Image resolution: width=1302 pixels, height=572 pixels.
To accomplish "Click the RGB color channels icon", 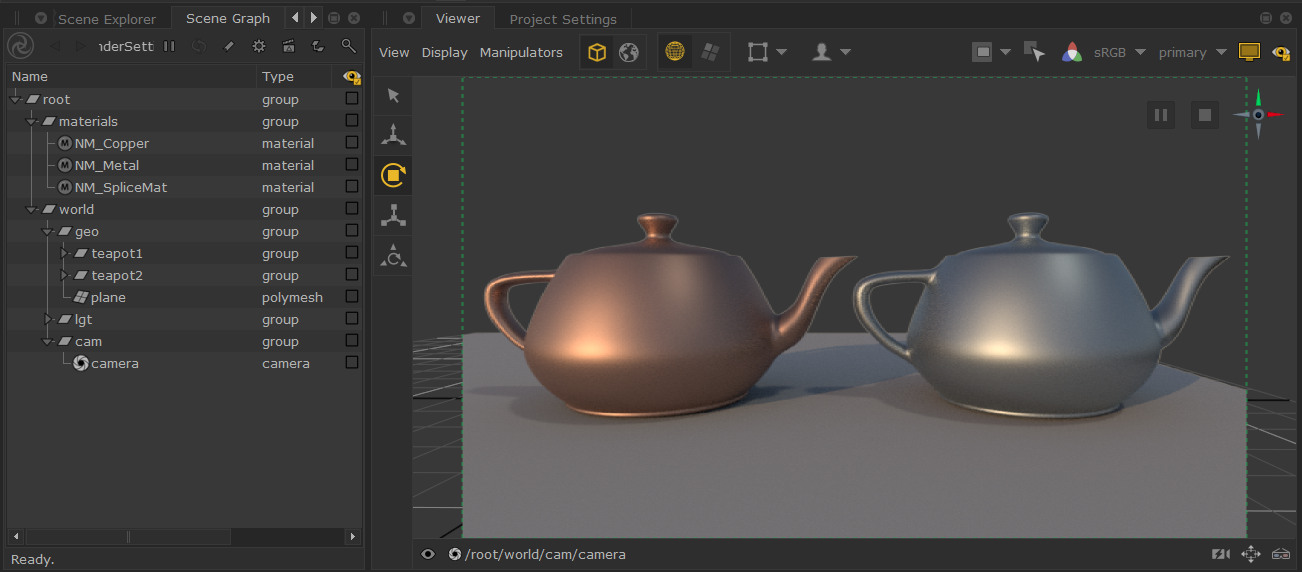I will [x=1072, y=52].
